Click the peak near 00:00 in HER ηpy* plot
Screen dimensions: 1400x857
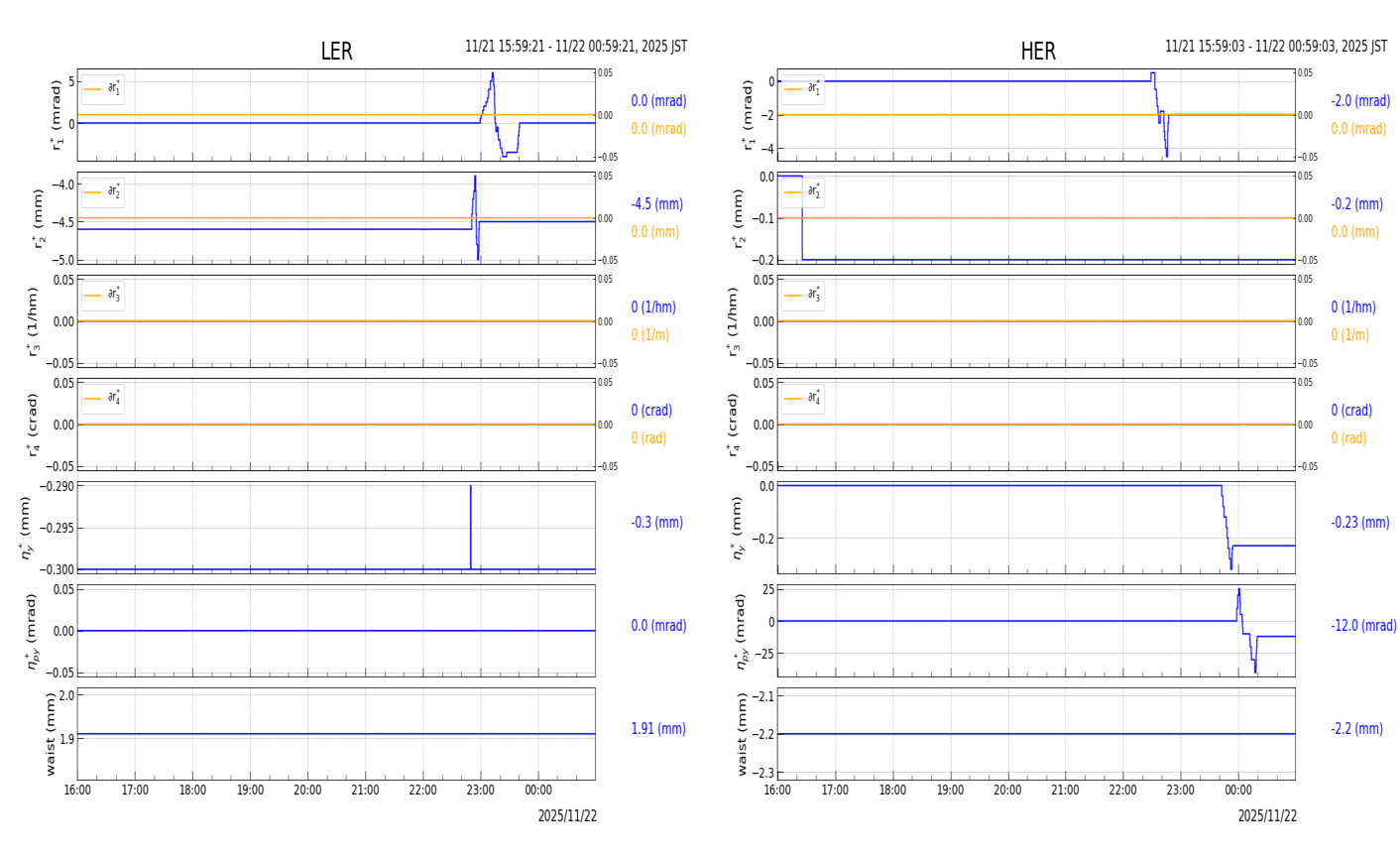click(x=1238, y=591)
